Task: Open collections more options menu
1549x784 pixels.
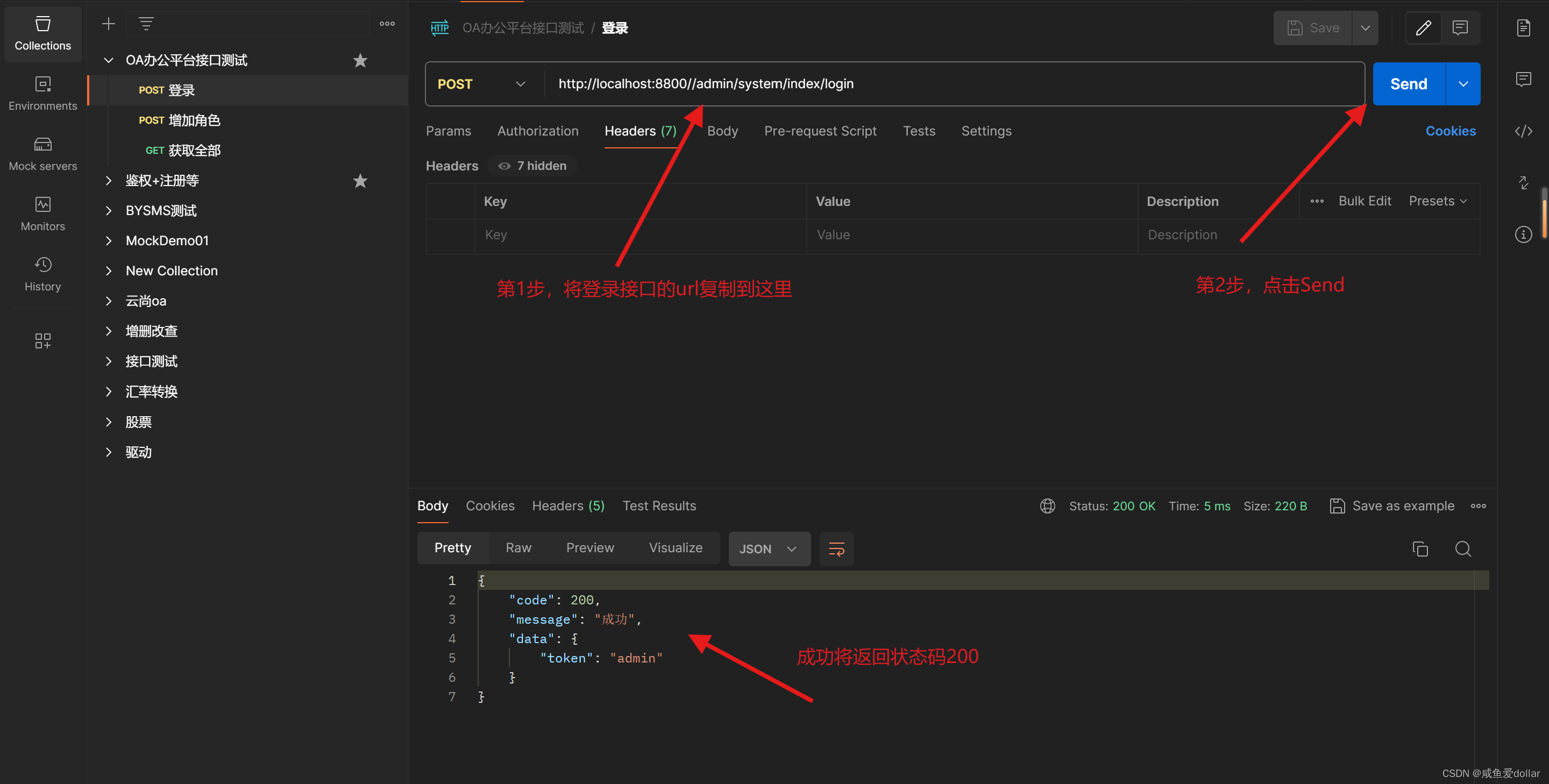Action: [387, 24]
